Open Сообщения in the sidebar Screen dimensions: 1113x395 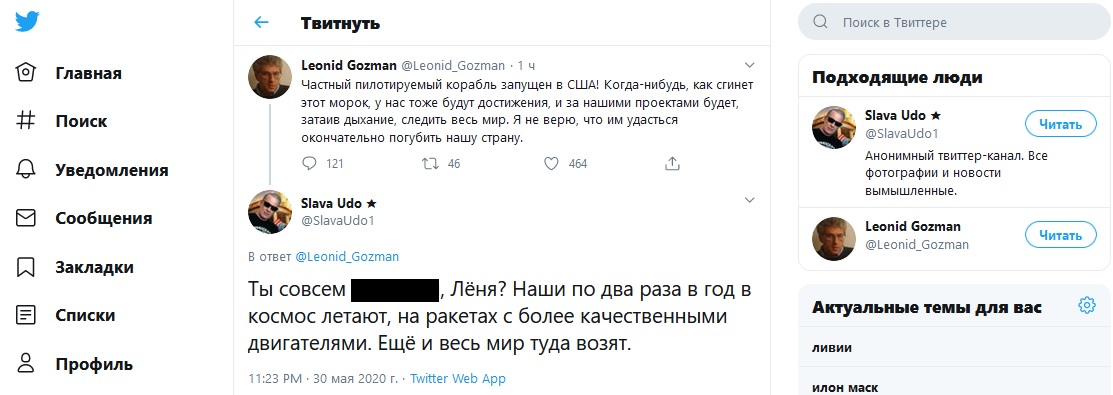click(x=84, y=218)
